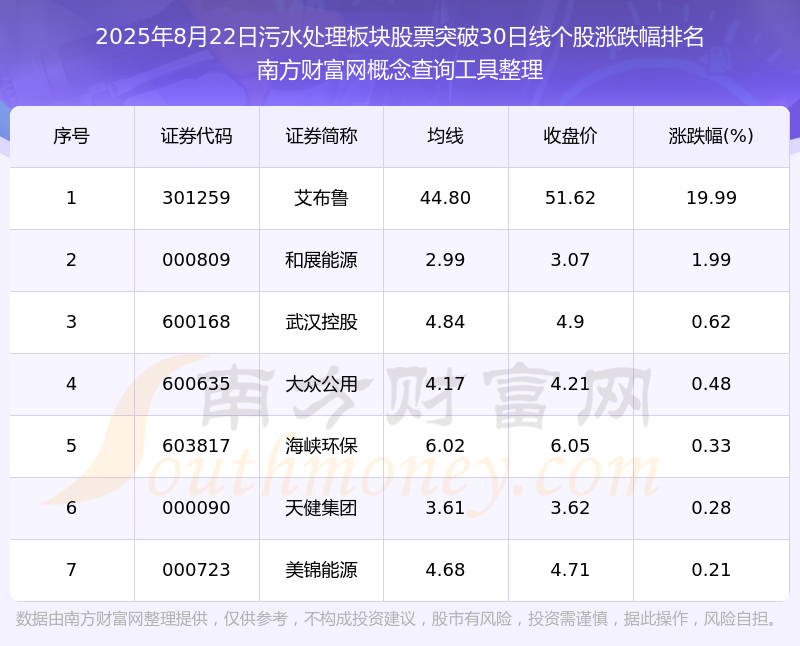Screen dimensions: 800x646
Task: Select stock name 天健集团
Action: click(321, 508)
